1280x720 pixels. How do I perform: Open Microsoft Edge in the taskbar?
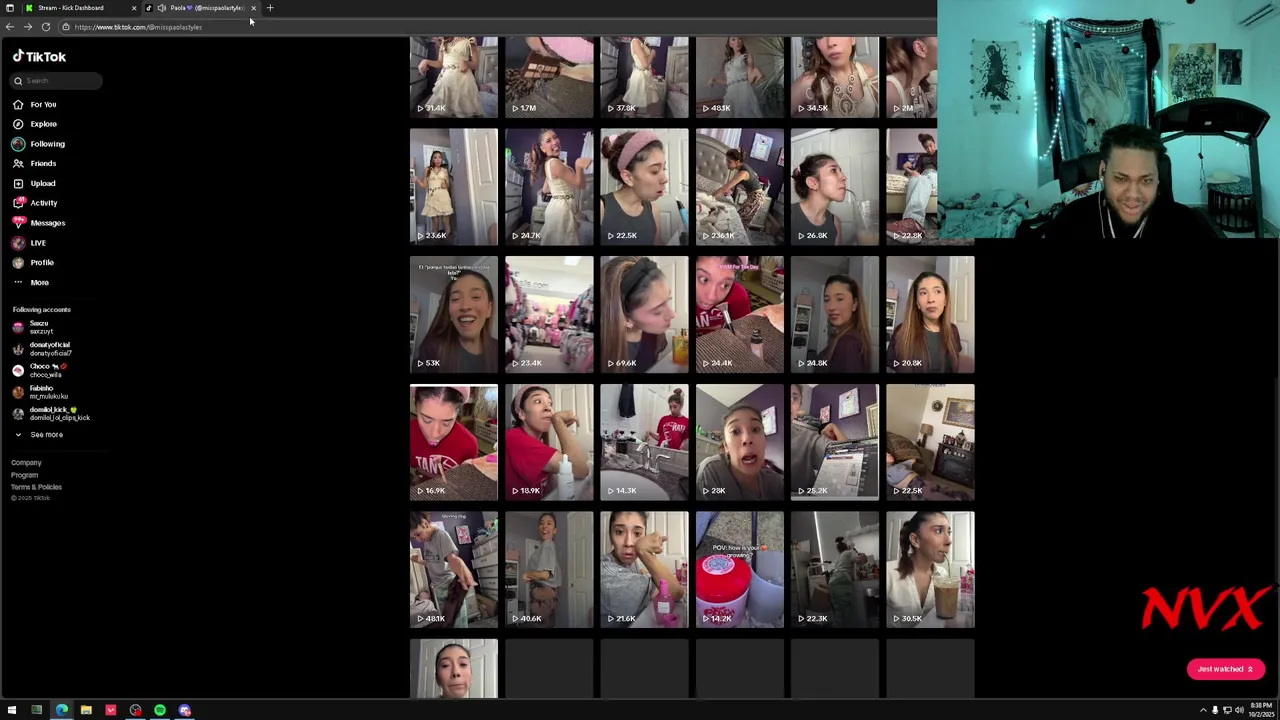pos(62,710)
